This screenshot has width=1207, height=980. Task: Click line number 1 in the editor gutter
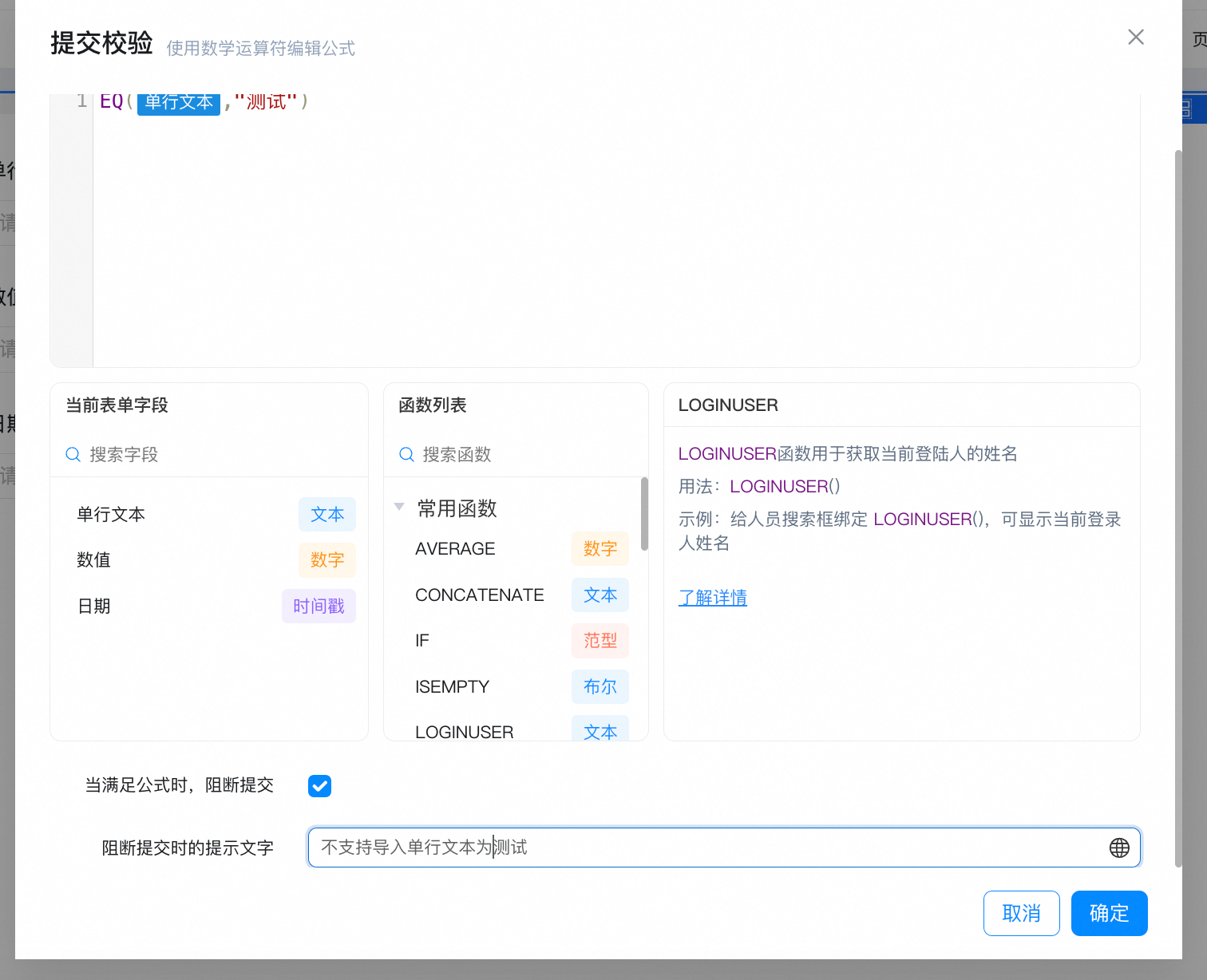(81, 101)
